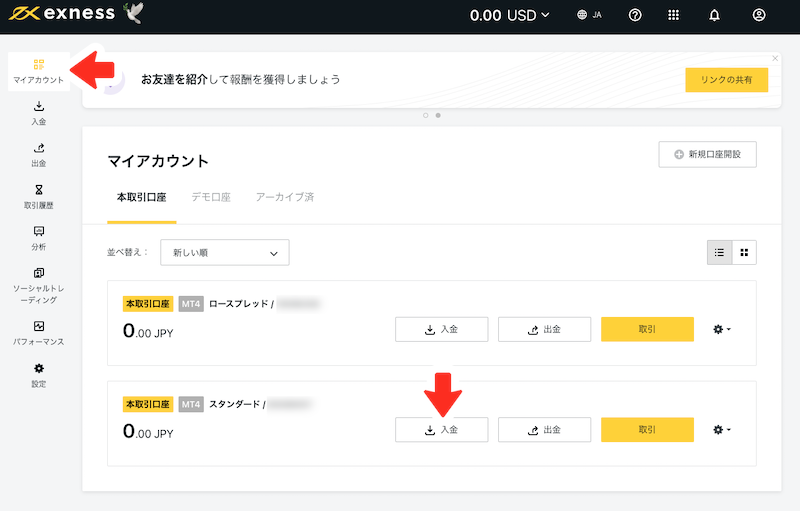Switch to the デモ口座 tab
800x511 pixels.
coord(211,197)
